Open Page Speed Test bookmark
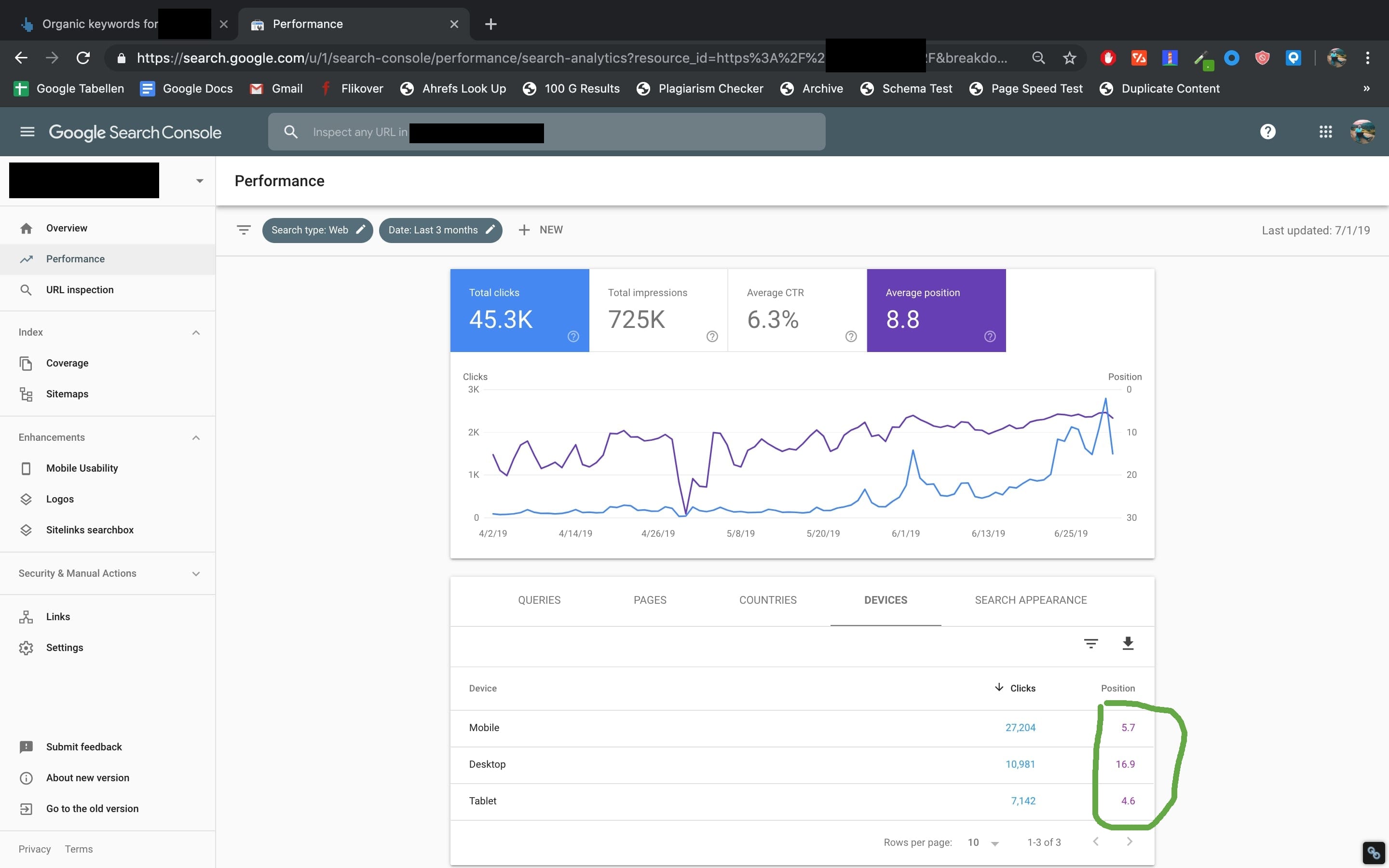1389x868 pixels. (x=1026, y=89)
